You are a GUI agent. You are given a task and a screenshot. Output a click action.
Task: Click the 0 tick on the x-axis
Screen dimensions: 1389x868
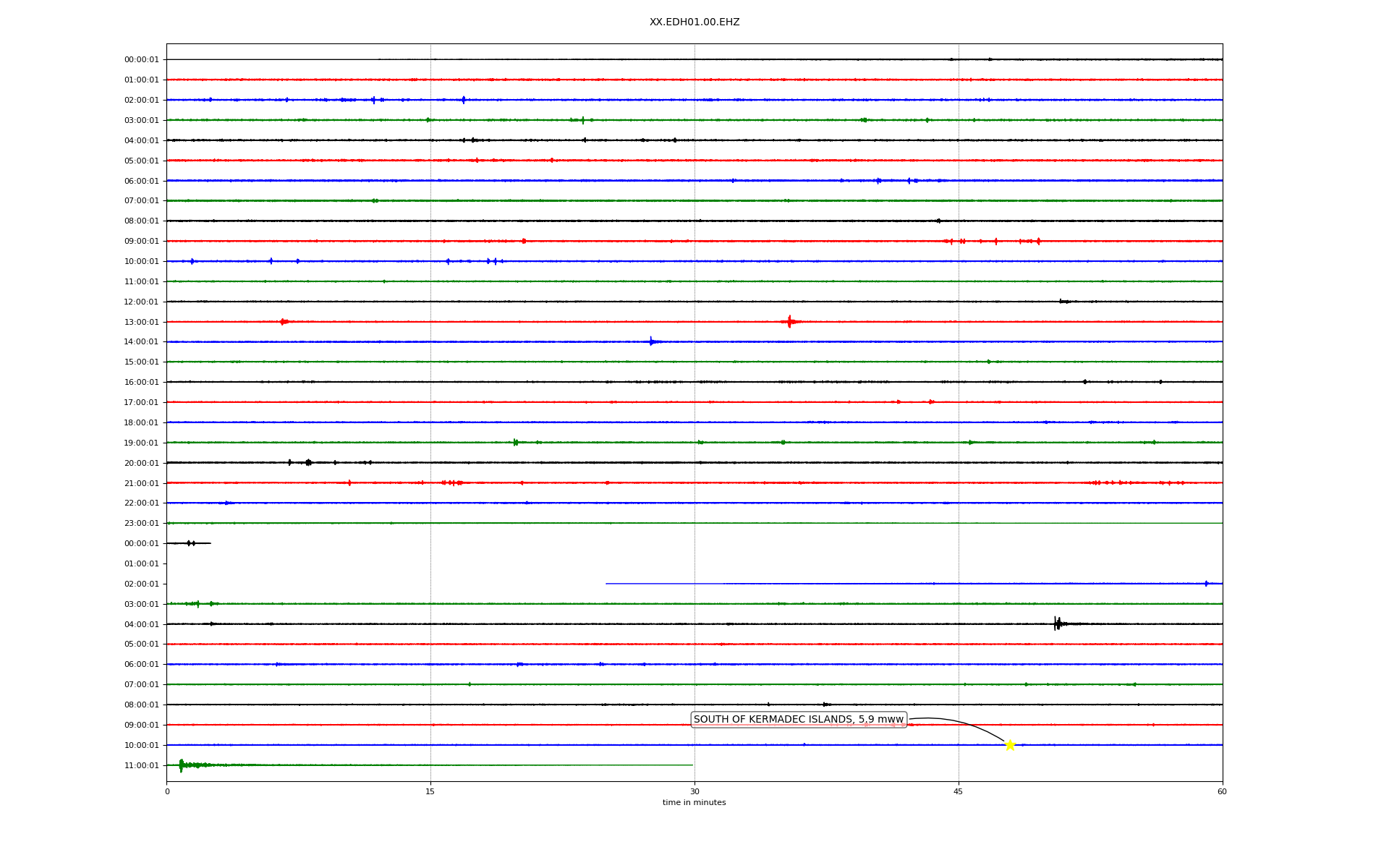click(167, 791)
